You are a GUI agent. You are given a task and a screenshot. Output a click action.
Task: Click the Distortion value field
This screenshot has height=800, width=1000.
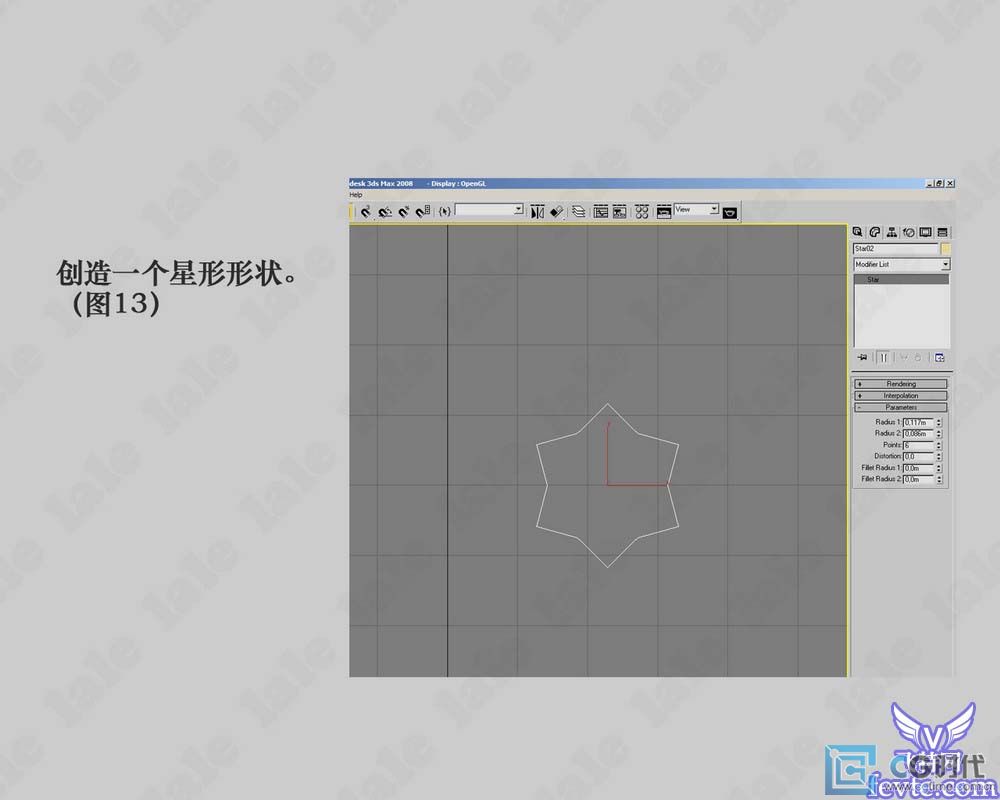coord(918,457)
